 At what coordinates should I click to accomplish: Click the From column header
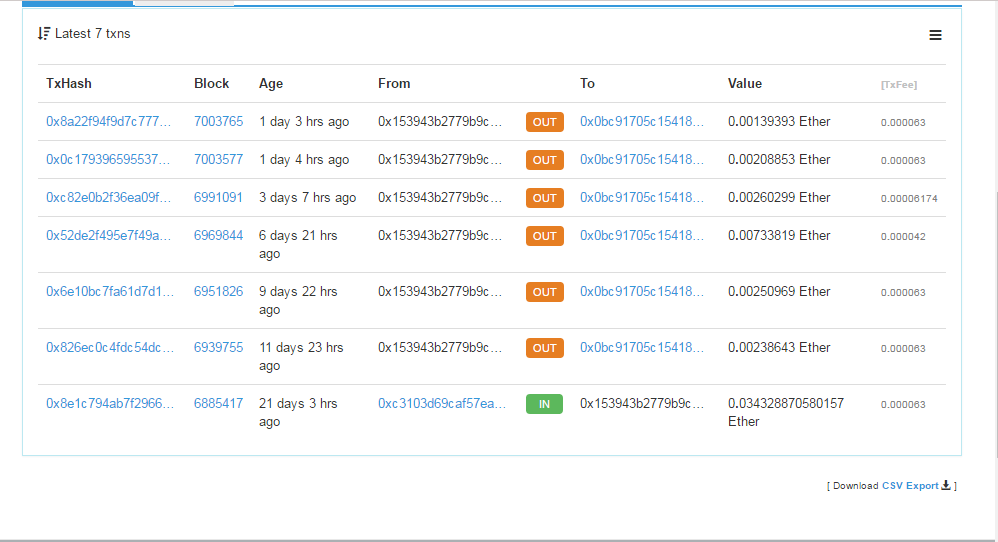(x=394, y=83)
